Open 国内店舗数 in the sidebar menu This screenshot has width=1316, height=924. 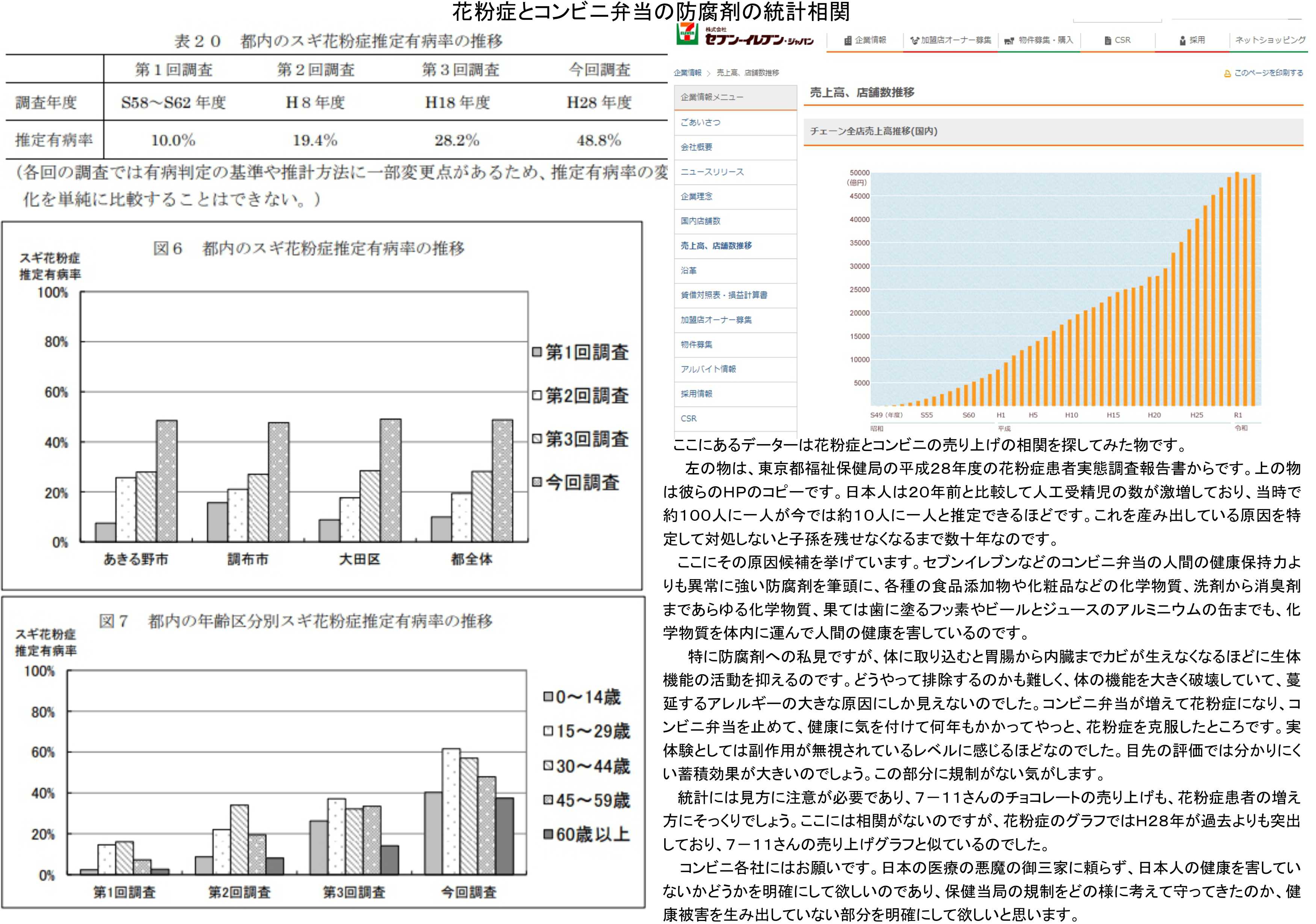[x=735, y=221]
